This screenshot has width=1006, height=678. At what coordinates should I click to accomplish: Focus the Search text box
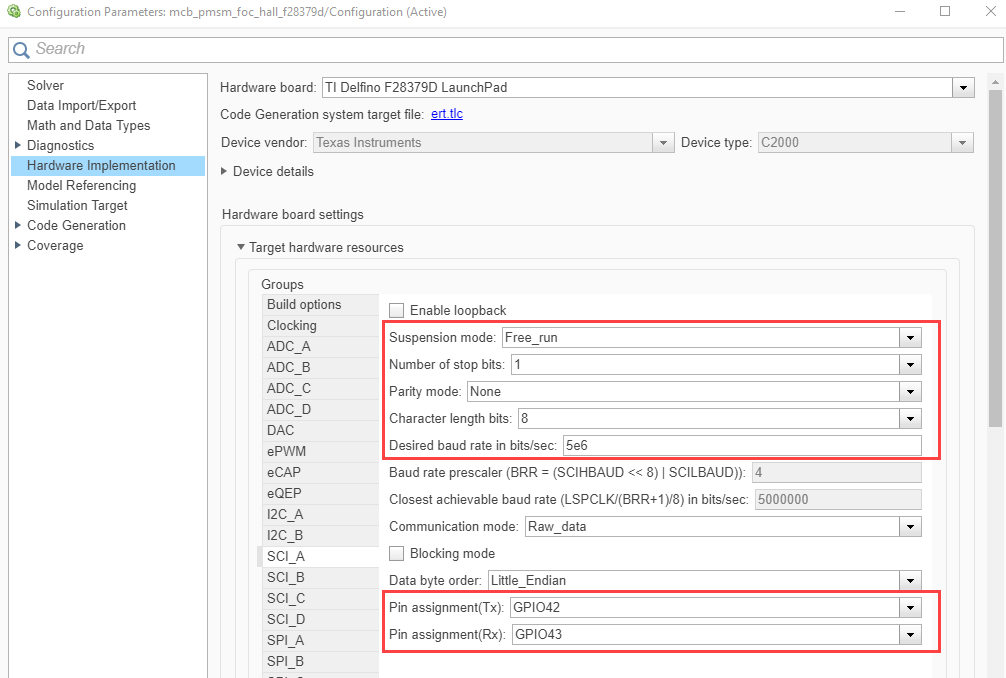(x=500, y=49)
